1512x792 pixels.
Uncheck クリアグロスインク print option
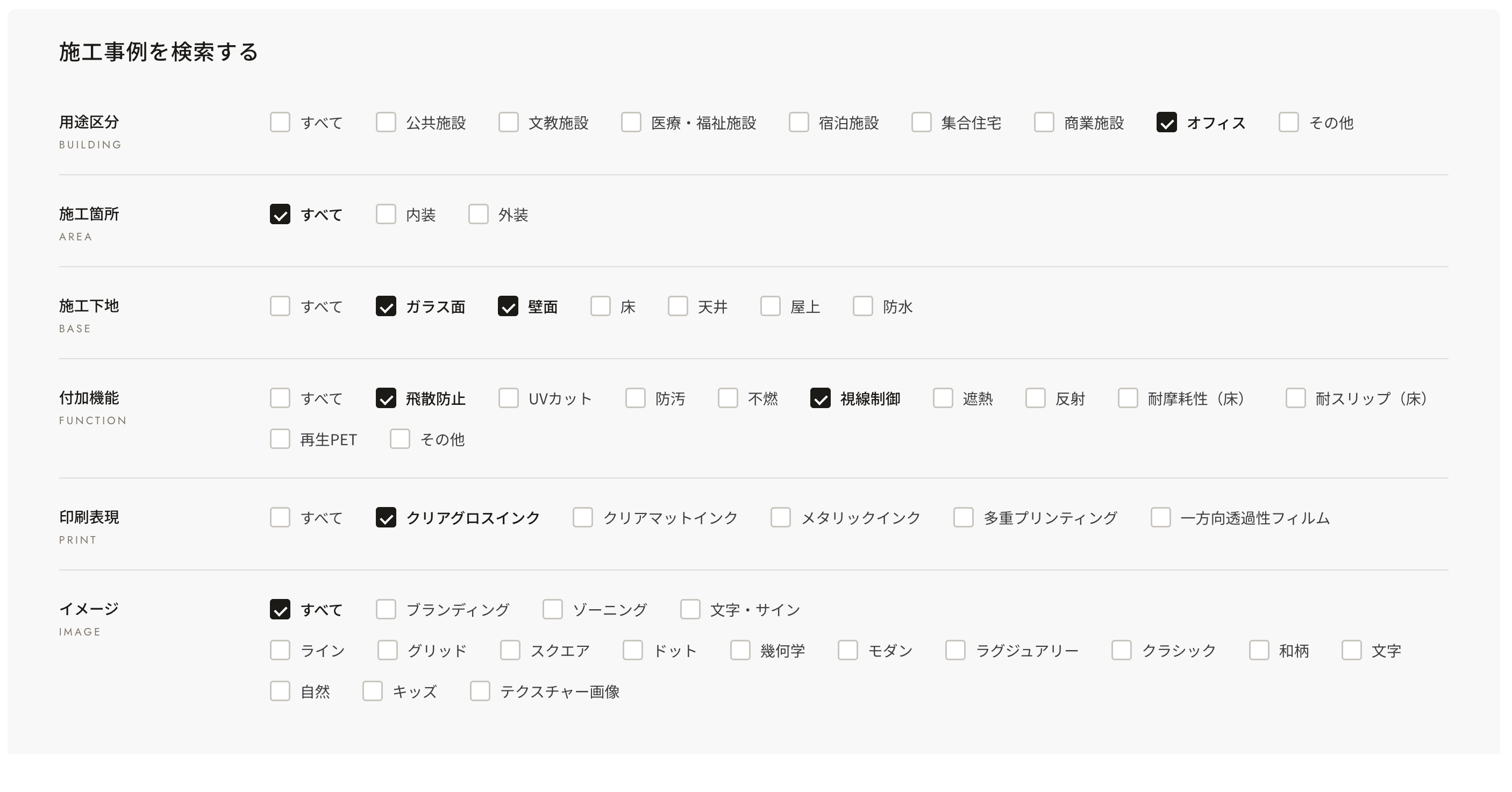(386, 517)
